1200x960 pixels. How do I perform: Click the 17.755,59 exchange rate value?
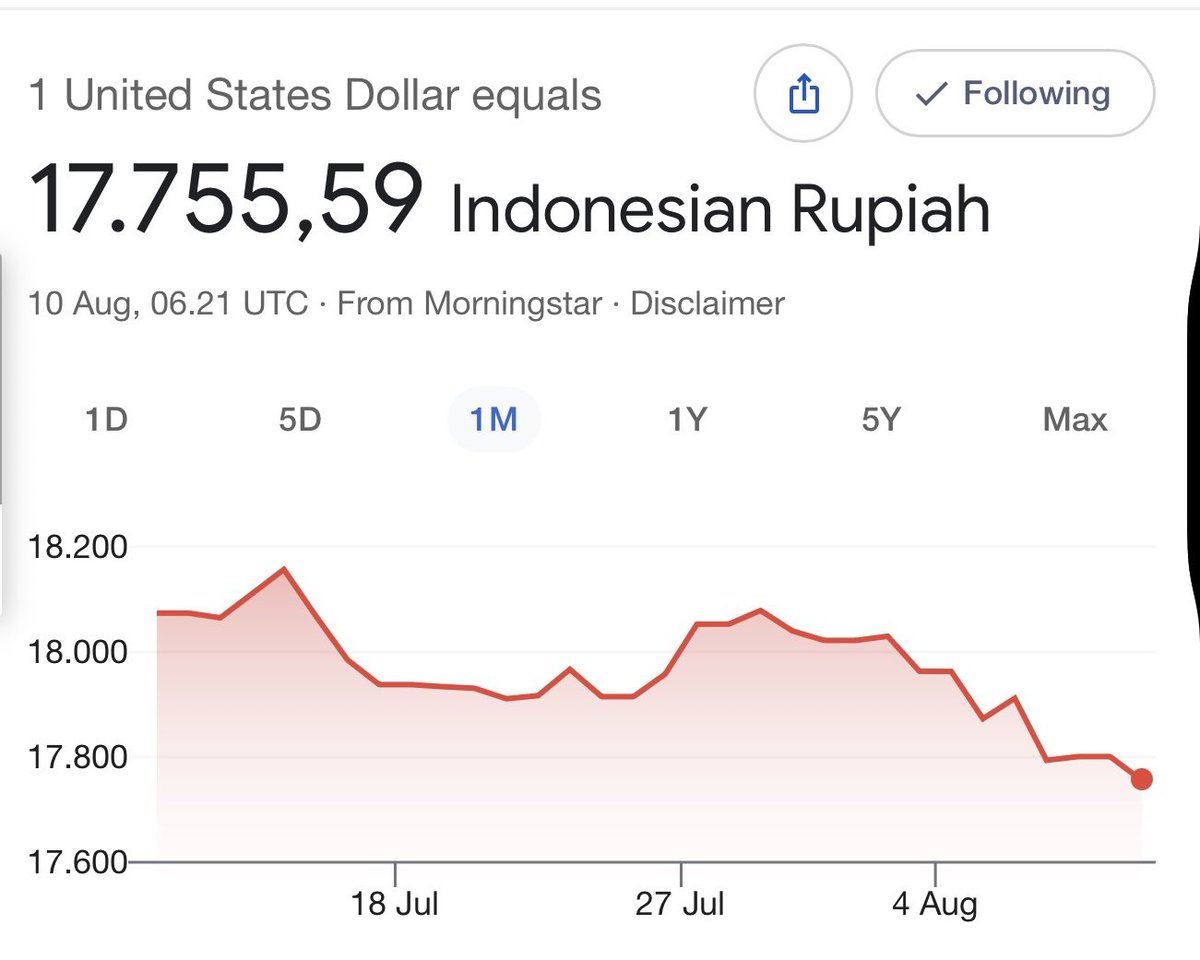pyautogui.click(x=226, y=200)
